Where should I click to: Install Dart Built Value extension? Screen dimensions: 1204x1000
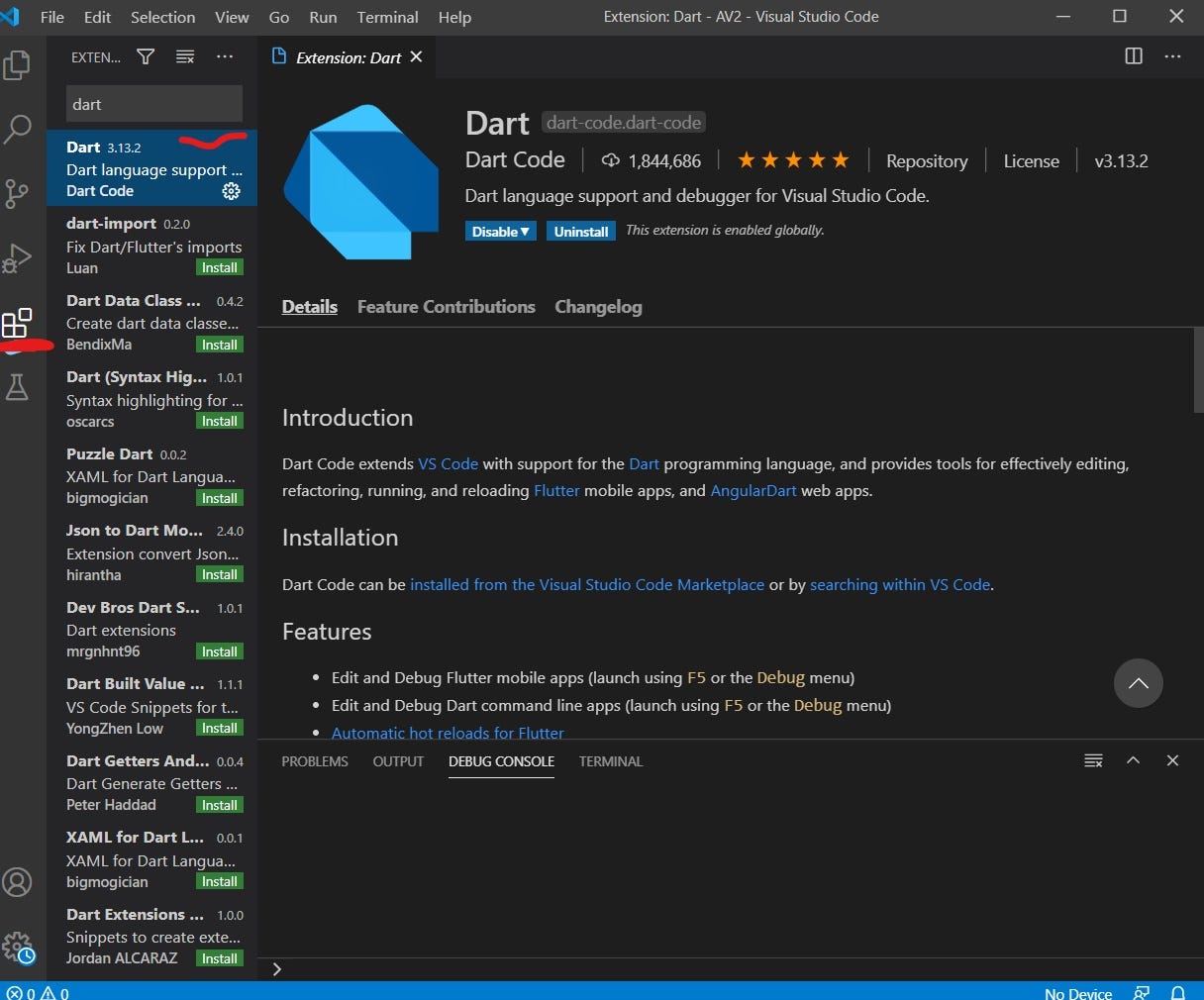pyautogui.click(x=220, y=728)
